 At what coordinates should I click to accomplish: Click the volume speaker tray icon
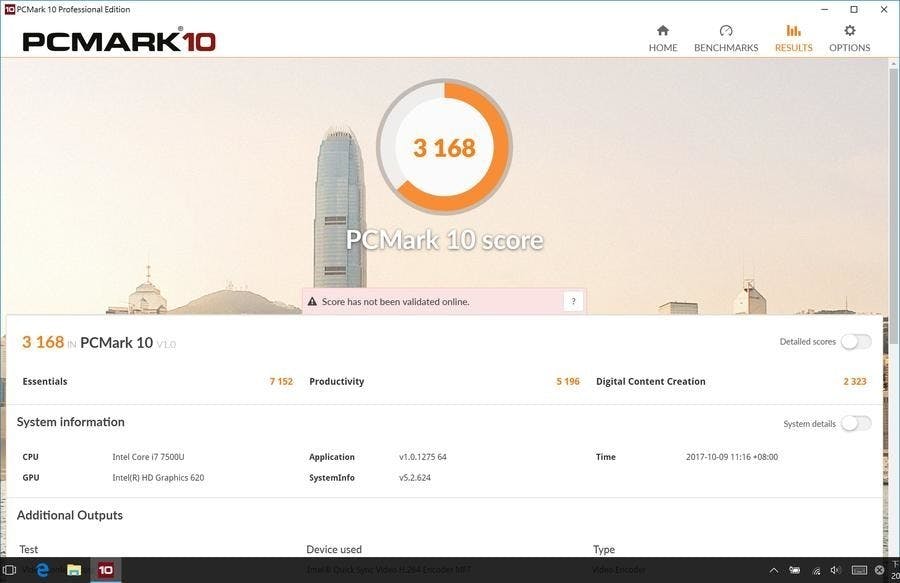(836, 570)
